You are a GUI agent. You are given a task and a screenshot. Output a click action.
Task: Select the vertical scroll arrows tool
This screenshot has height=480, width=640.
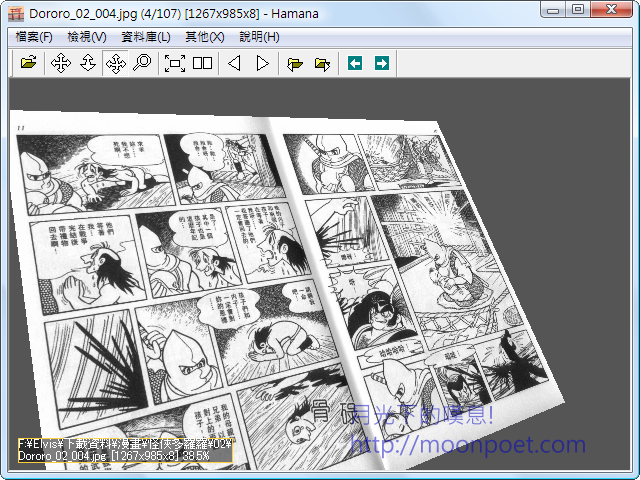tap(87, 63)
